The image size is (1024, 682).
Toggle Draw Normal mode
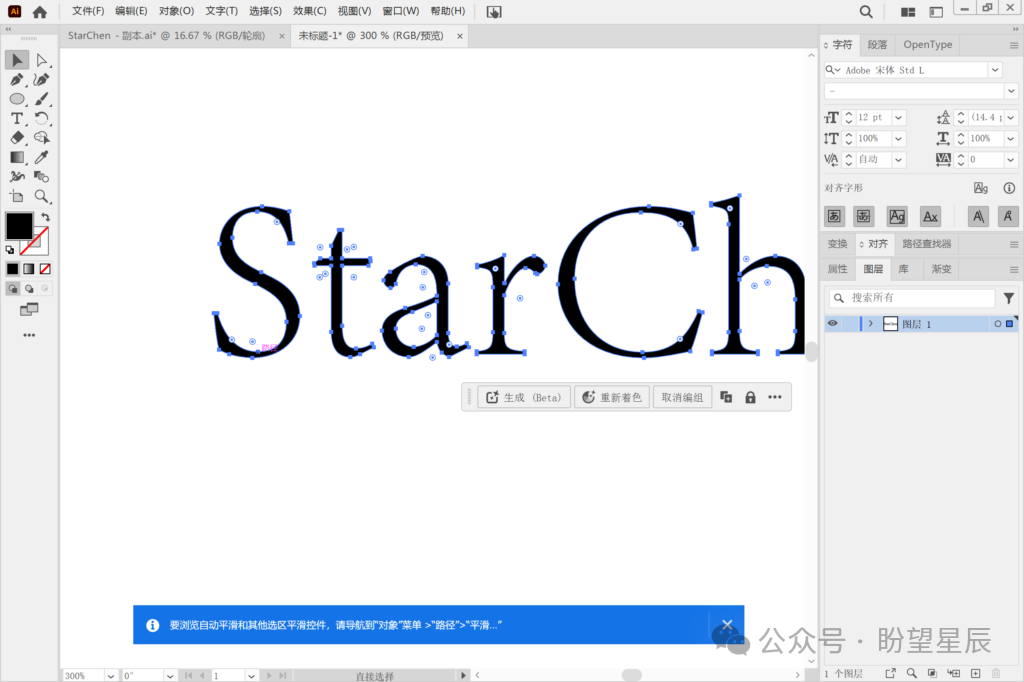[12, 288]
